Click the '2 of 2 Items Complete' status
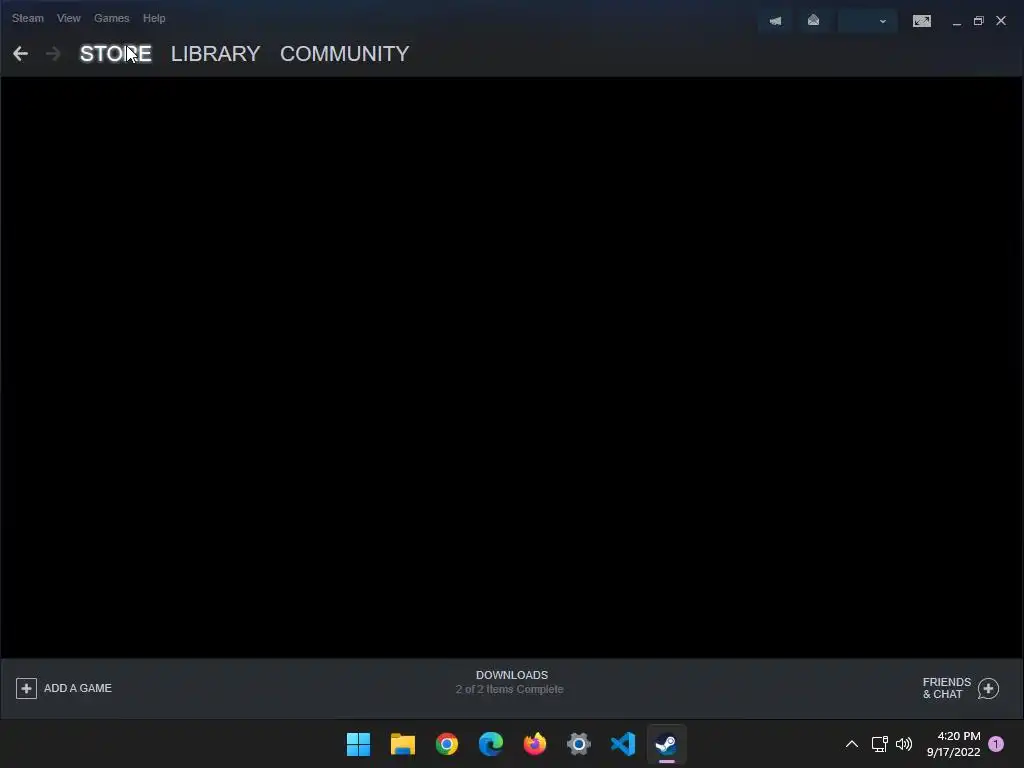Viewport: 1024px width, 768px height. click(x=509, y=690)
